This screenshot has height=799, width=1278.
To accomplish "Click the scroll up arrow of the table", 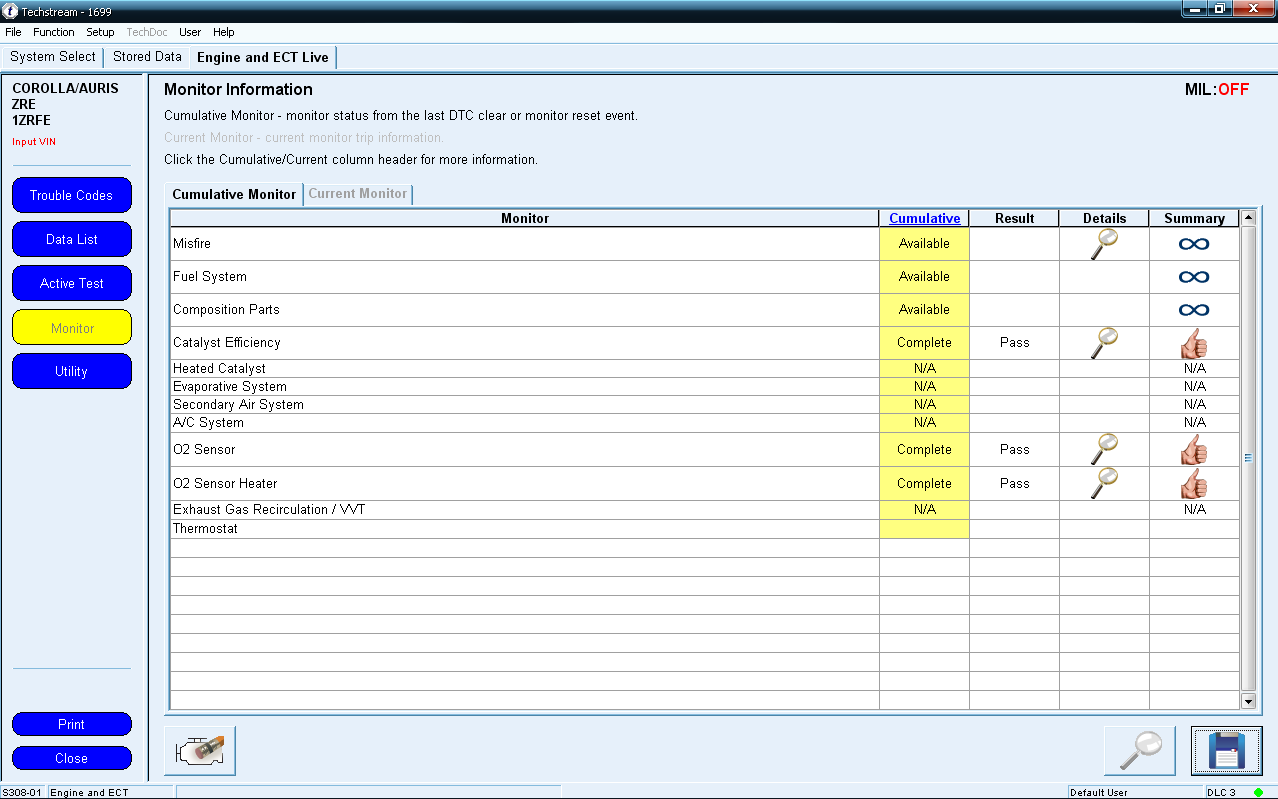I will (1247, 217).
